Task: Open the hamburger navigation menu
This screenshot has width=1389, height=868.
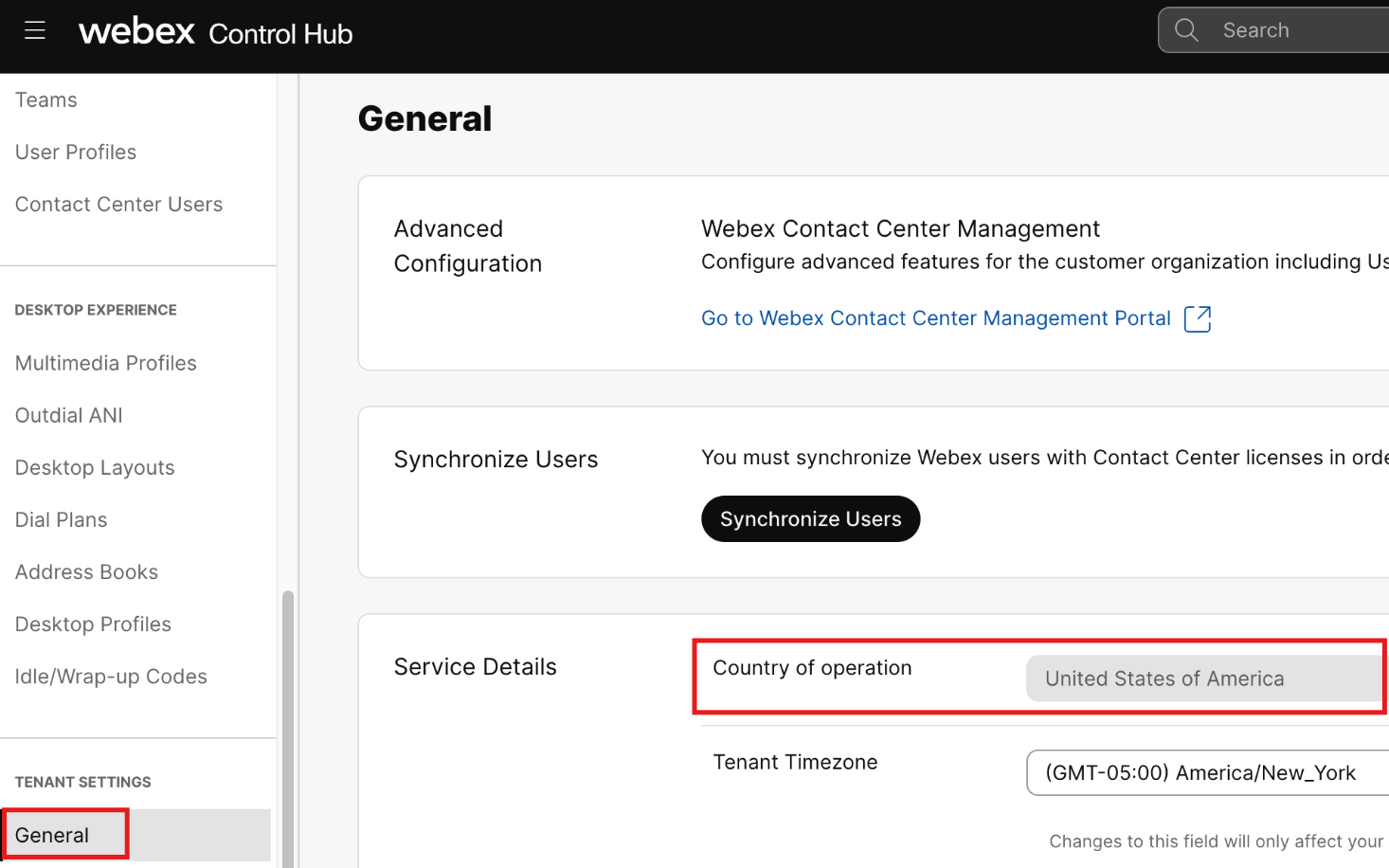Action: coord(35,30)
